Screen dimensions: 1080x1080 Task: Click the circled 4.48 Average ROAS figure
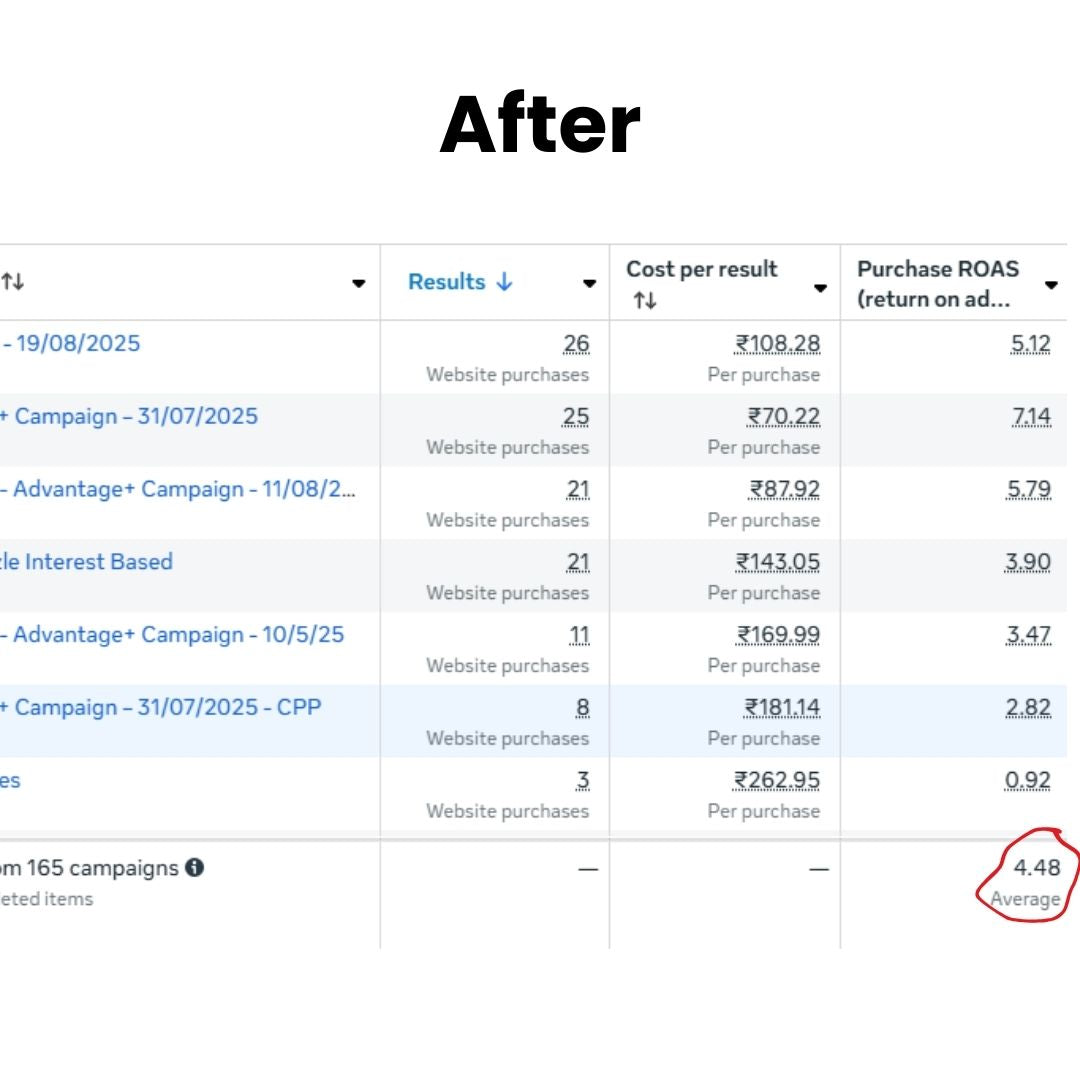(1038, 868)
